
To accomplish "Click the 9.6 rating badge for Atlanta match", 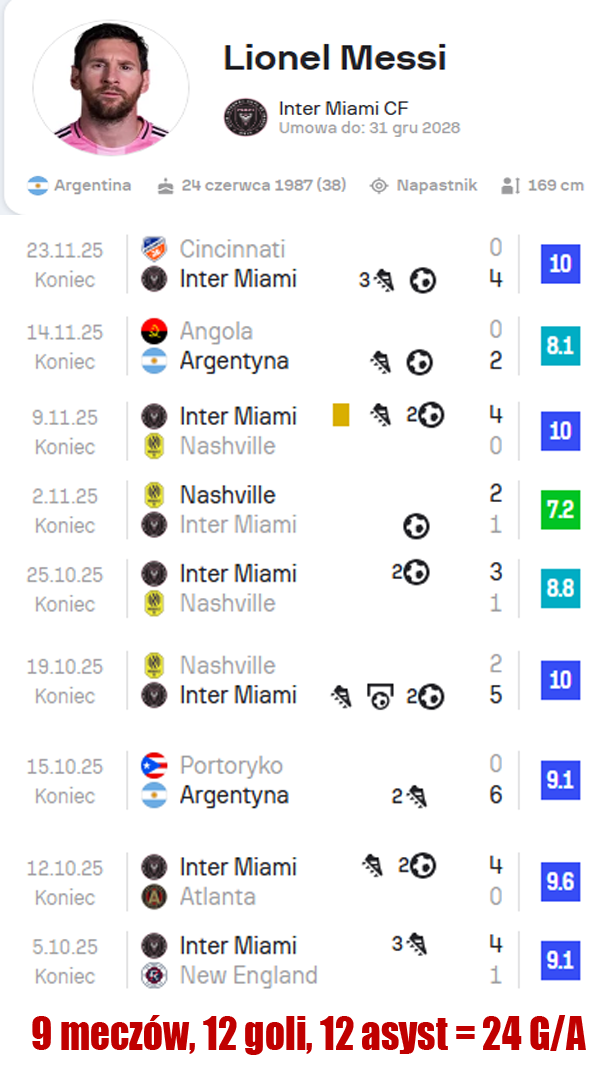I will click(x=560, y=881).
